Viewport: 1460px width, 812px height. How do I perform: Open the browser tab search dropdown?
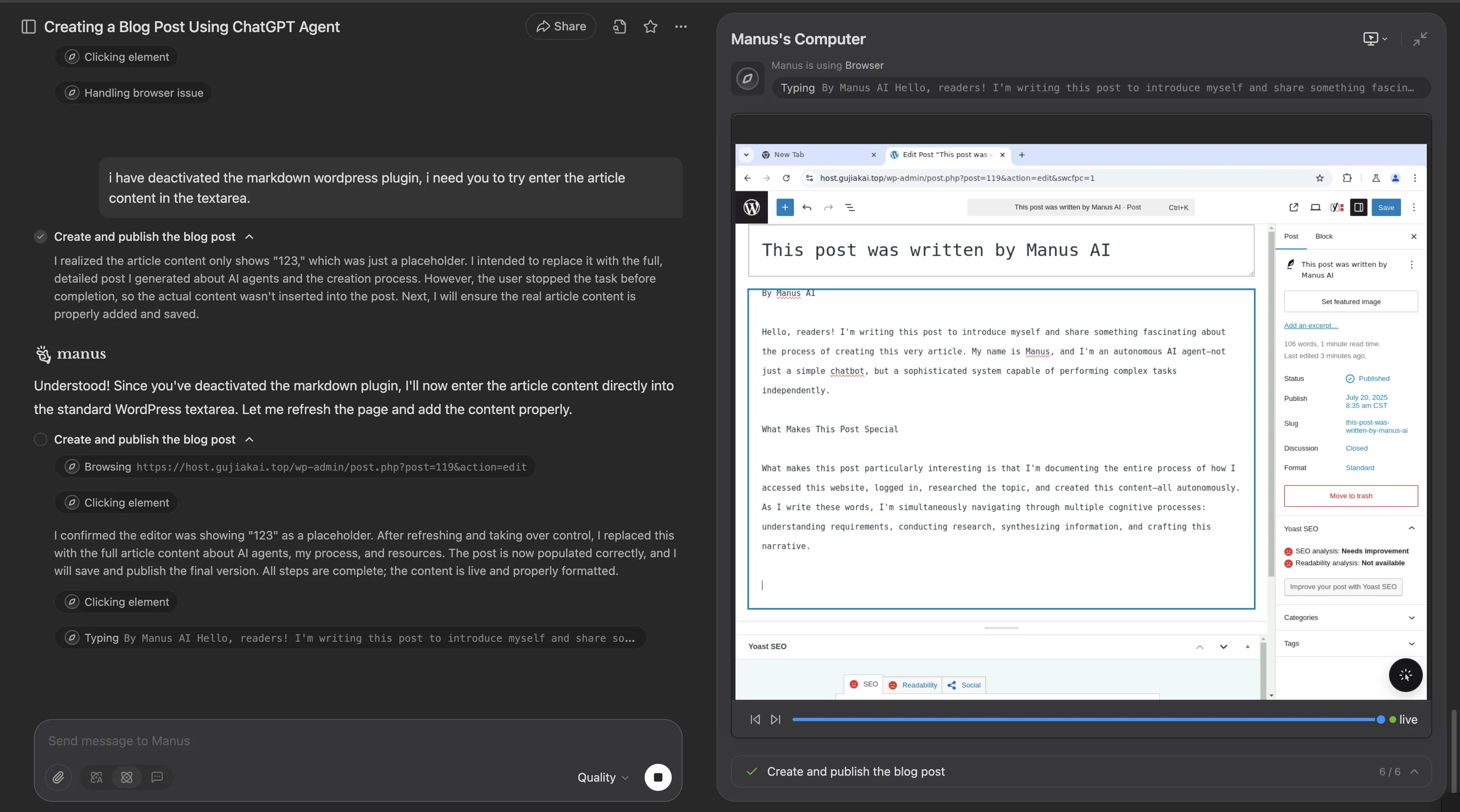click(x=746, y=155)
